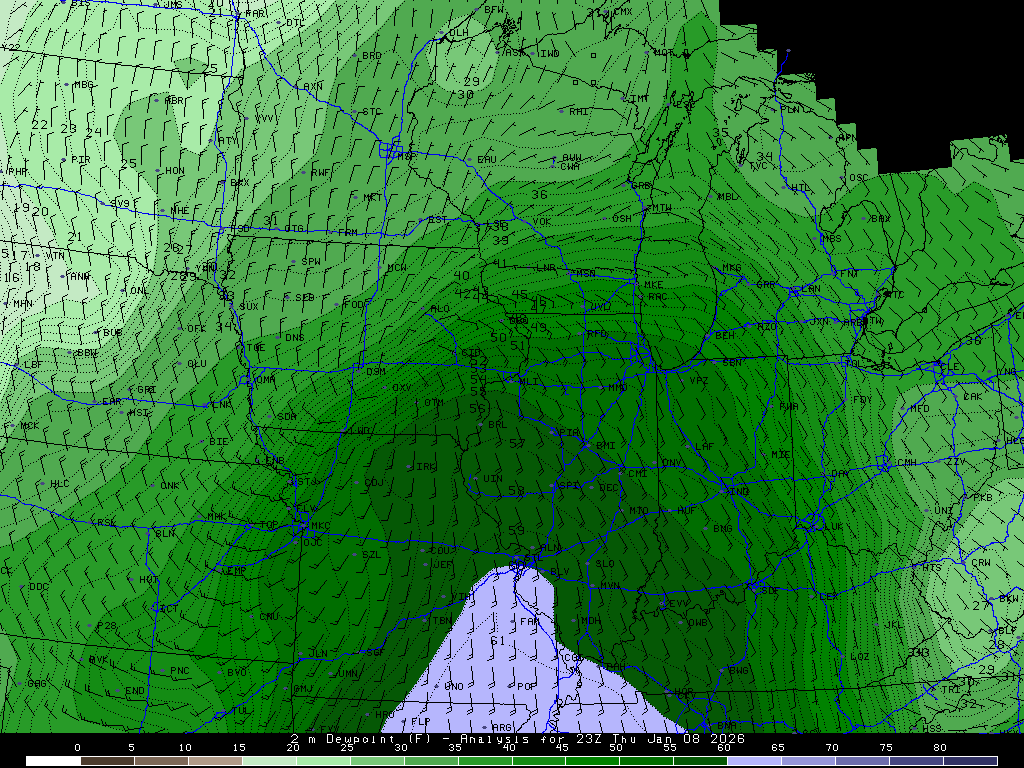Click the MBS station label
Viewport: 1024px width, 768px height.
(832, 238)
